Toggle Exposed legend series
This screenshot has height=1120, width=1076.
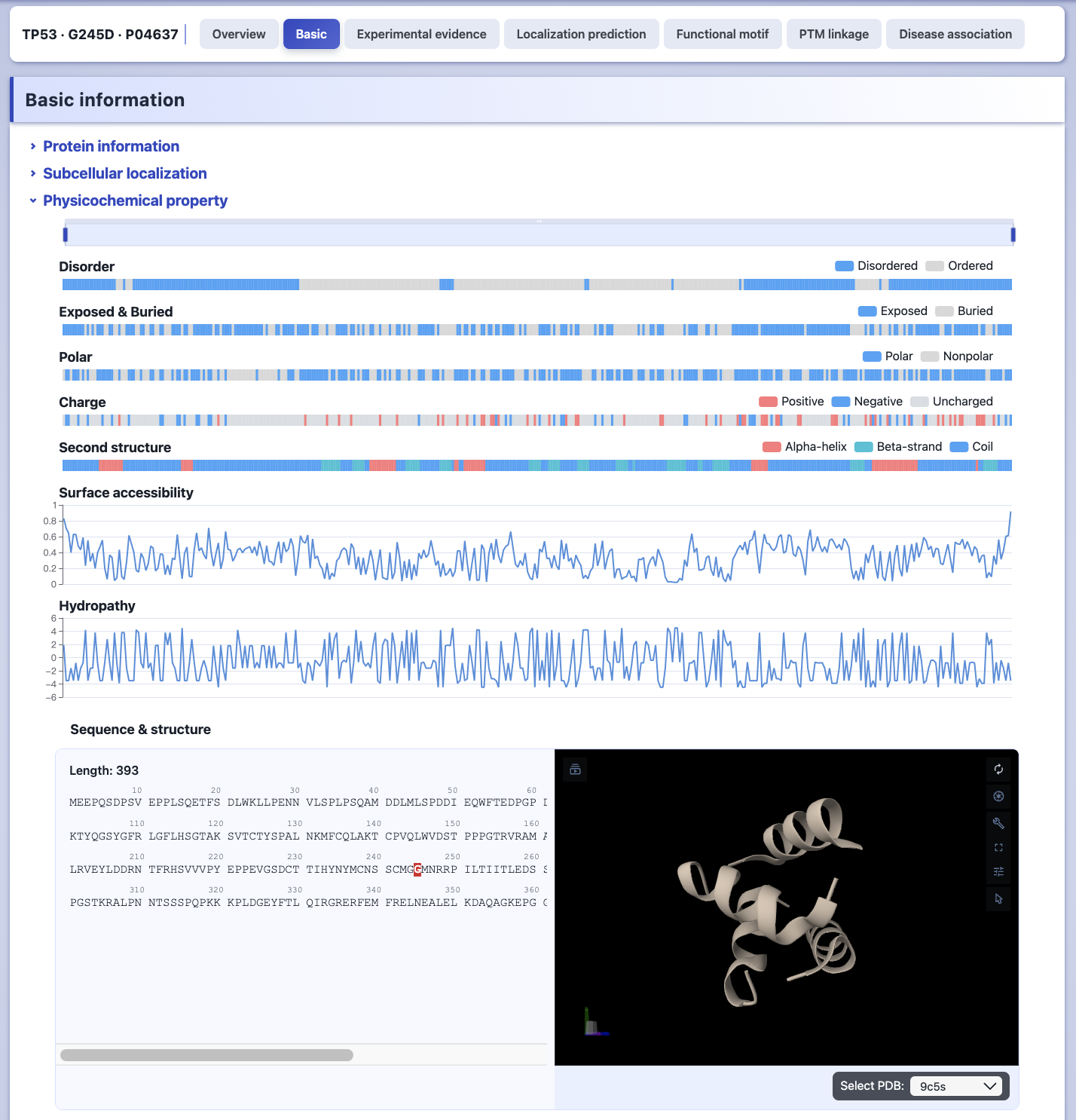893,311
